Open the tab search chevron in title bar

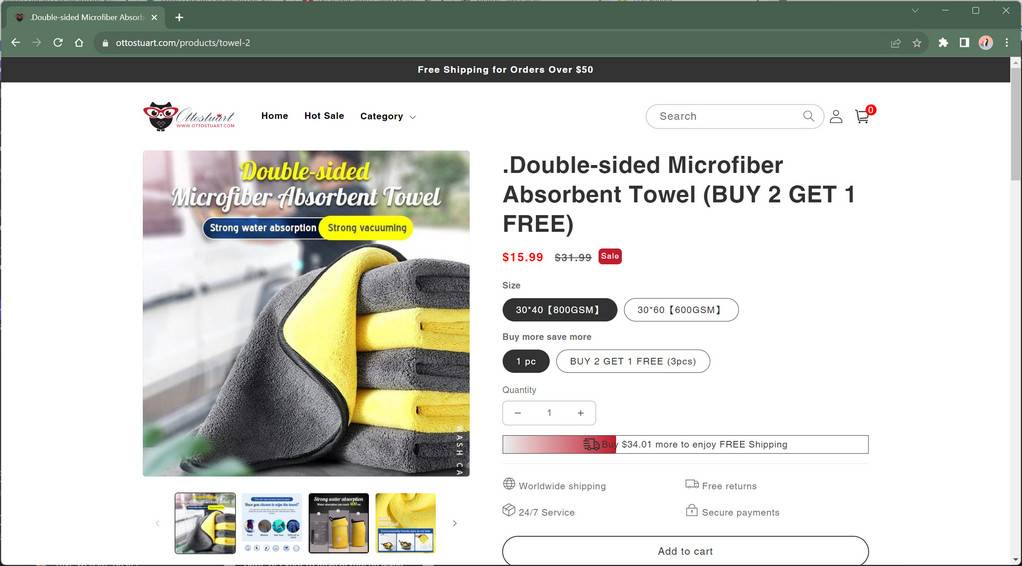point(914,10)
